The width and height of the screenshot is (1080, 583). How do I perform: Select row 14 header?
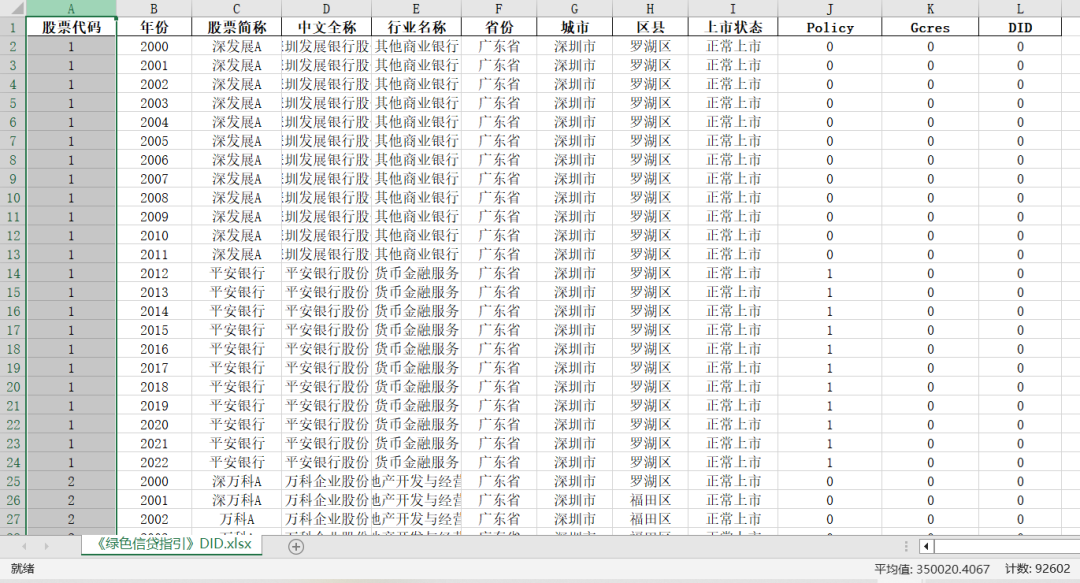[x=13, y=273]
